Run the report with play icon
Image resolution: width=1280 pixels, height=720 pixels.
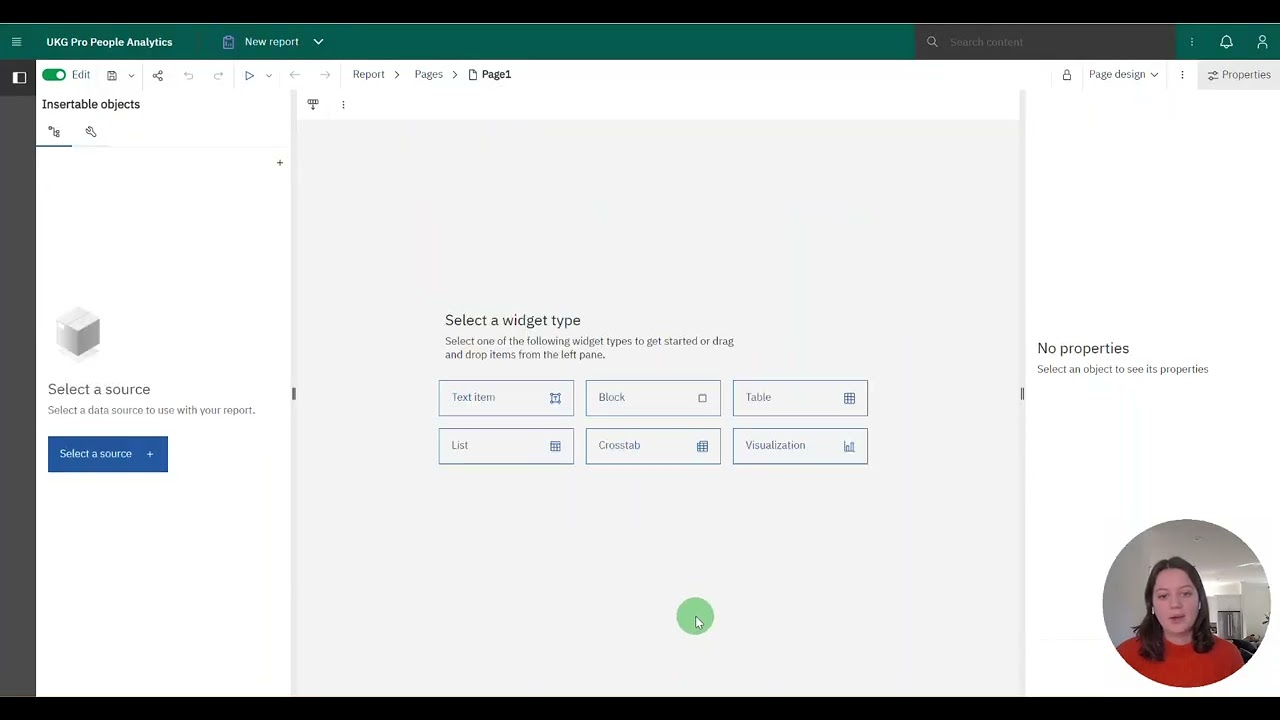(249, 75)
